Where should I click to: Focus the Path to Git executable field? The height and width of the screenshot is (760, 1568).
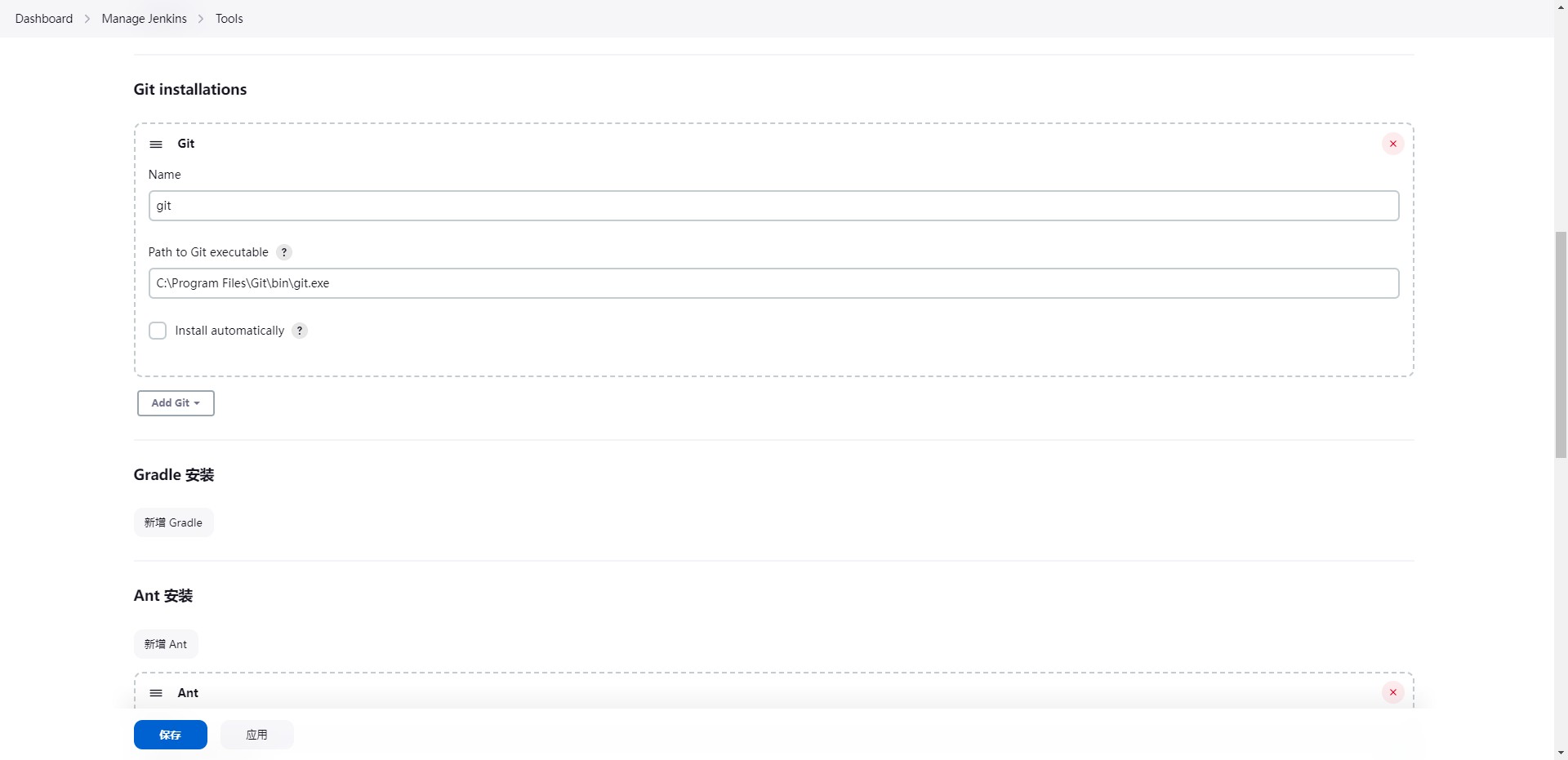(x=773, y=283)
